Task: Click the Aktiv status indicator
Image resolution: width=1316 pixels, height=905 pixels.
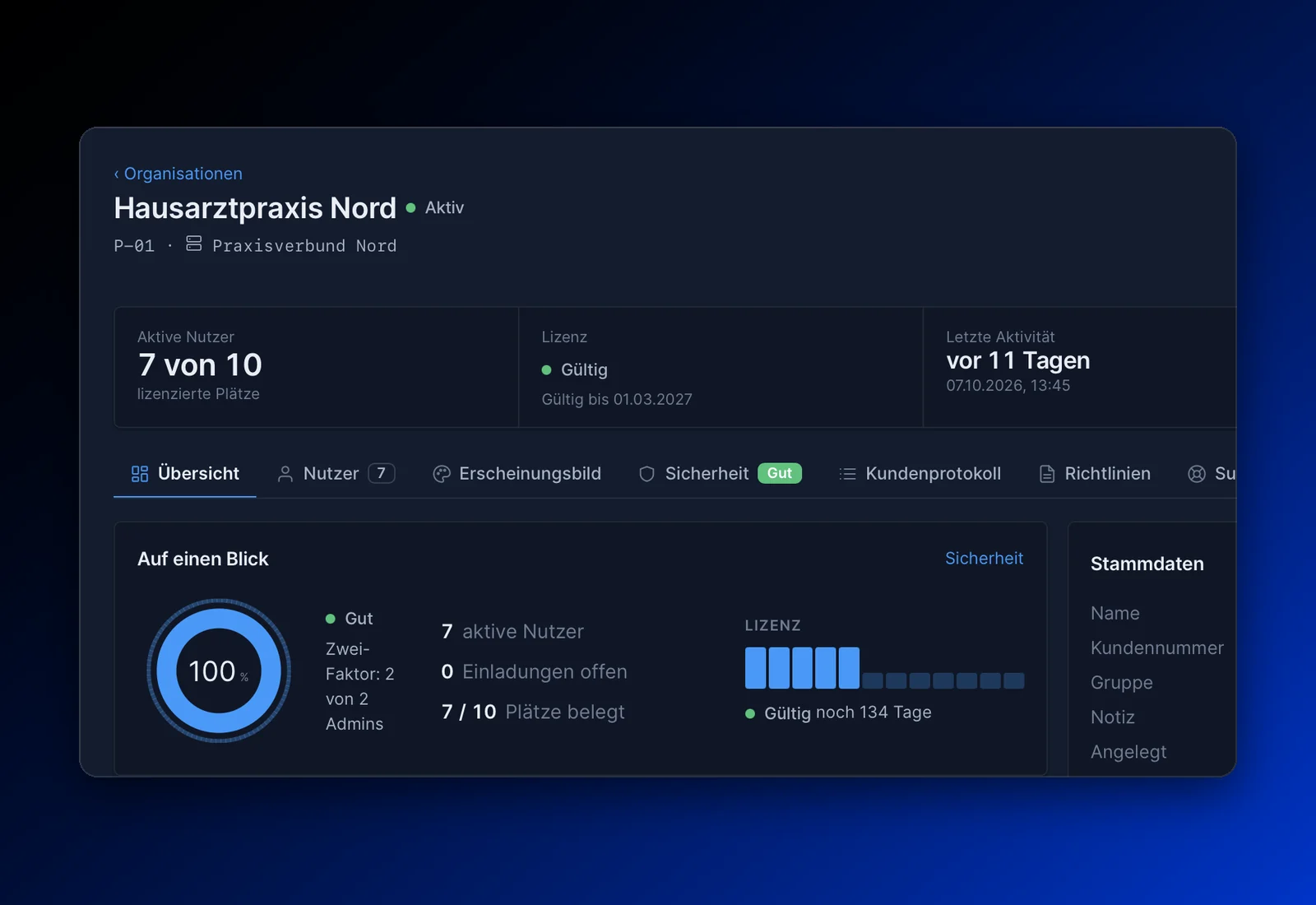Action: (435, 208)
